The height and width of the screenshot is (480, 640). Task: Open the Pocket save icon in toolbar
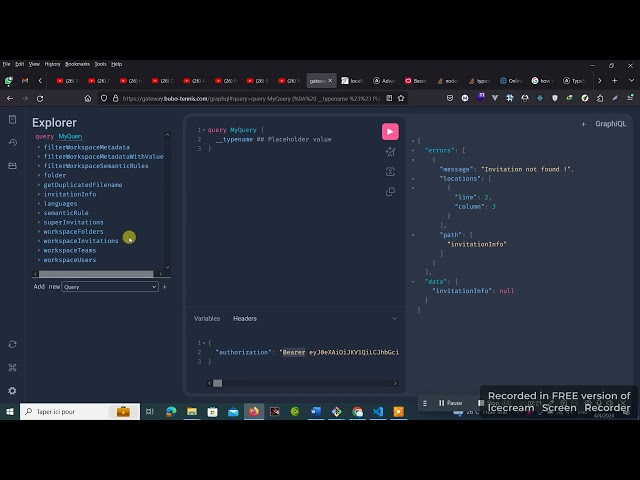click(x=450, y=98)
